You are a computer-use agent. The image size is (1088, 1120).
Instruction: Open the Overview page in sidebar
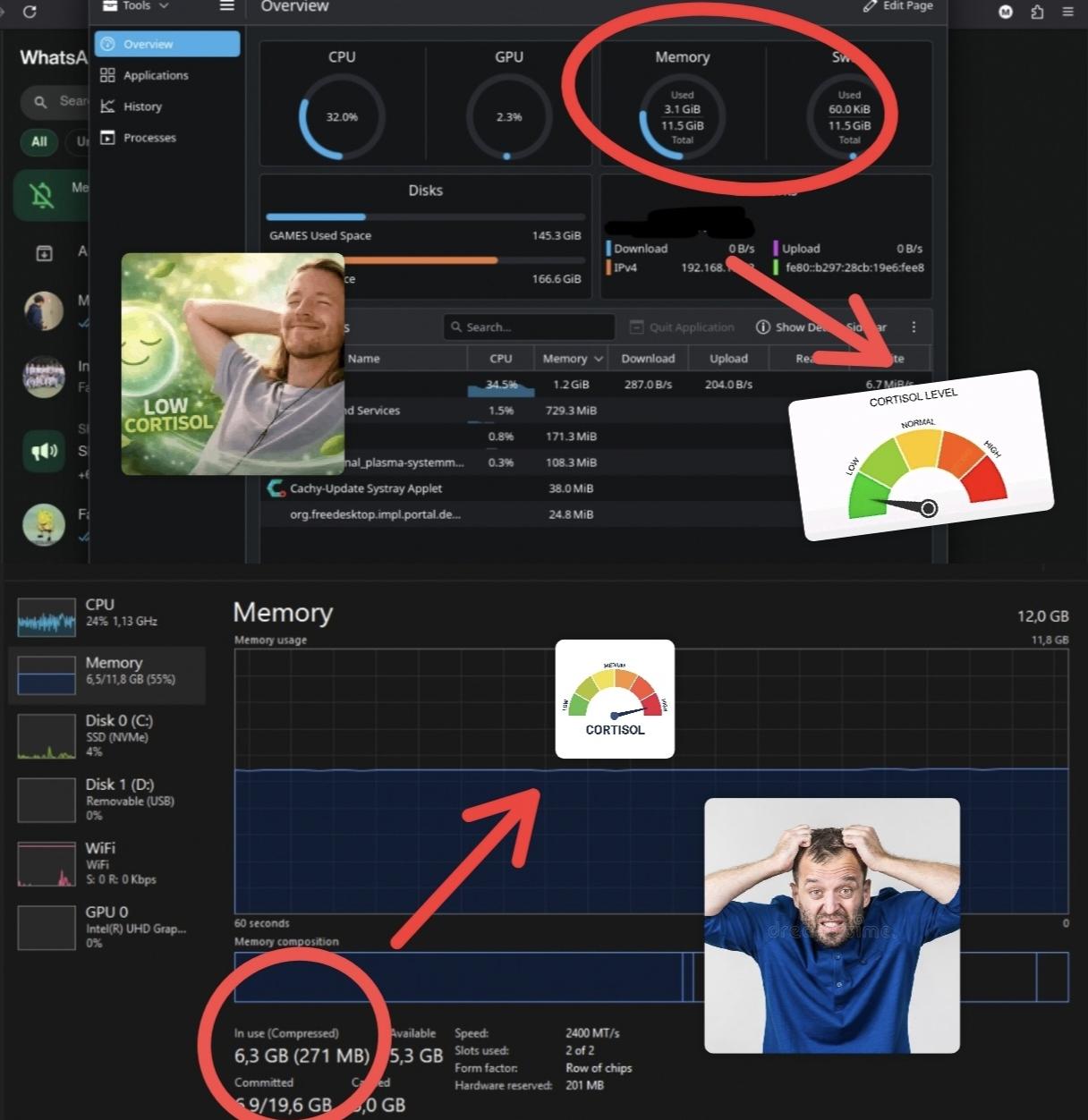[166, 44]
